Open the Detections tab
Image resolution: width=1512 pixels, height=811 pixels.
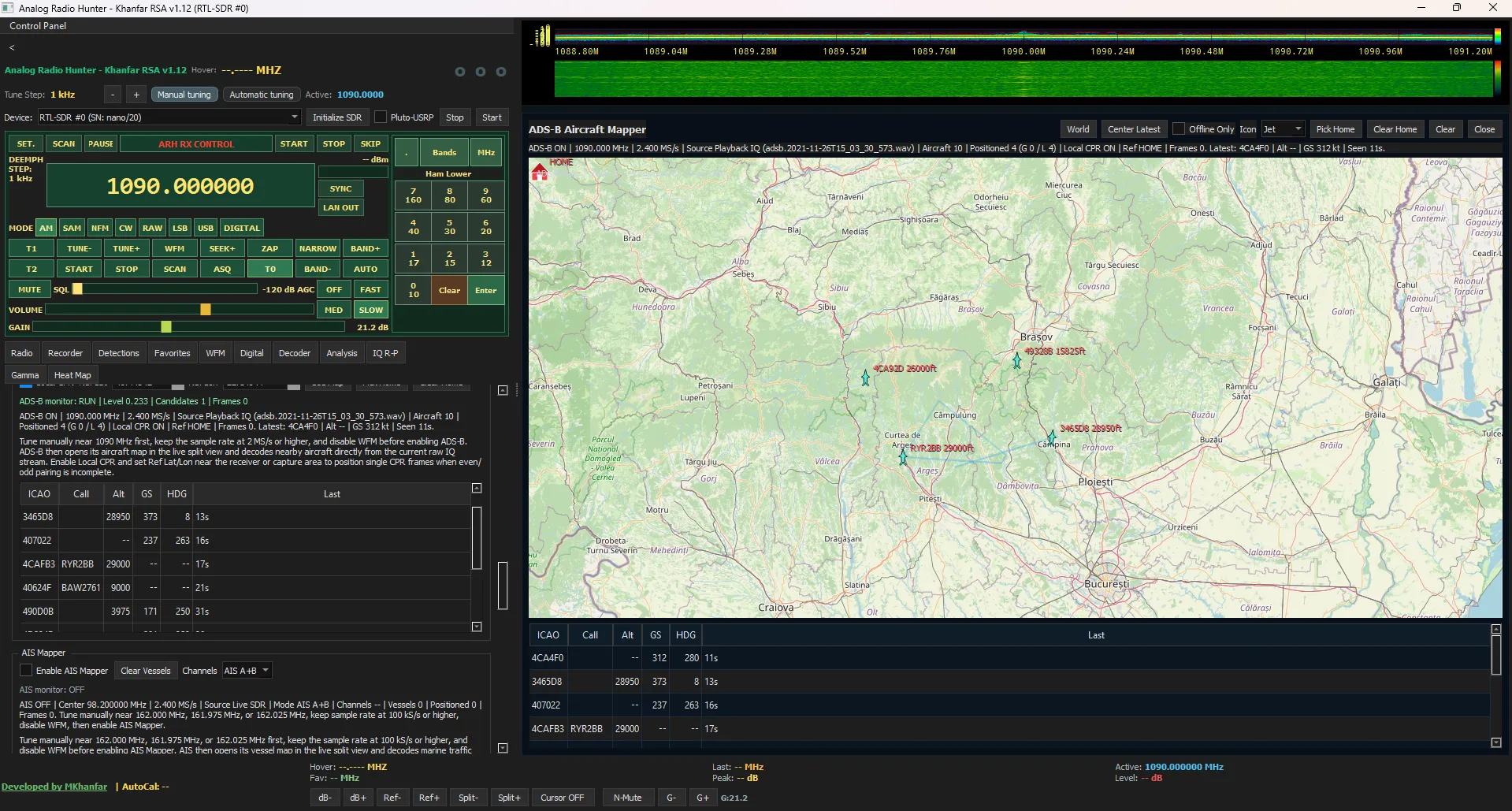point(119,353)
